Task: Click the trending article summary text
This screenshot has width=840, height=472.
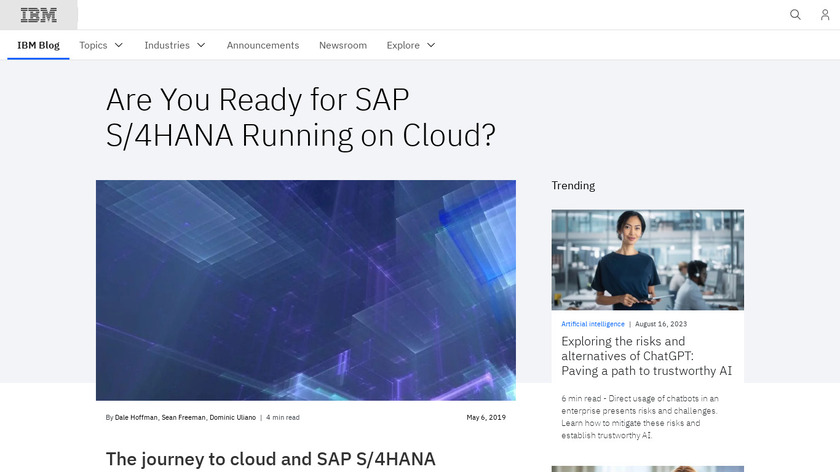Action: tap(640, 417)
